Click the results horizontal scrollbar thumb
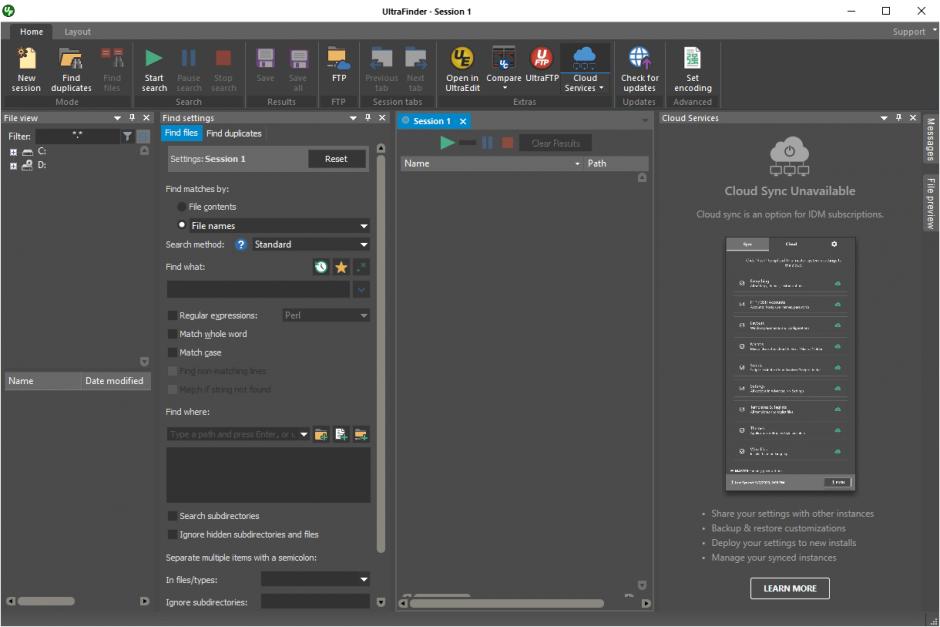 (x=507, y=604)
